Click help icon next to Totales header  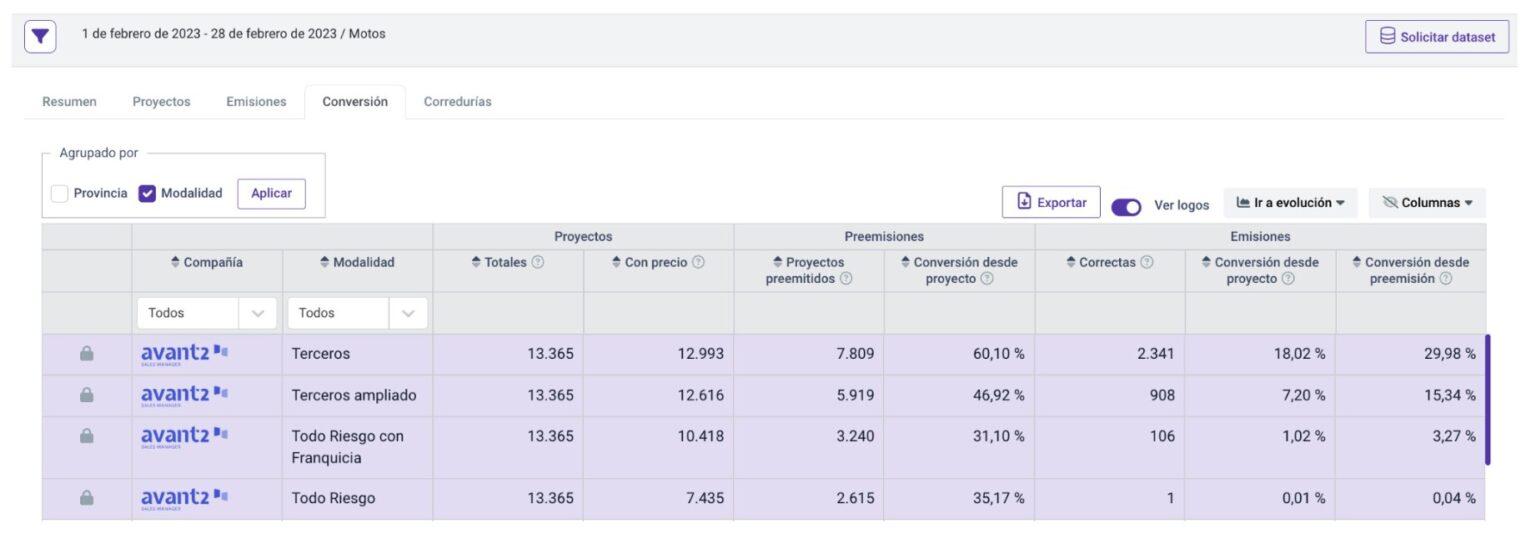(x=537, y=263)
